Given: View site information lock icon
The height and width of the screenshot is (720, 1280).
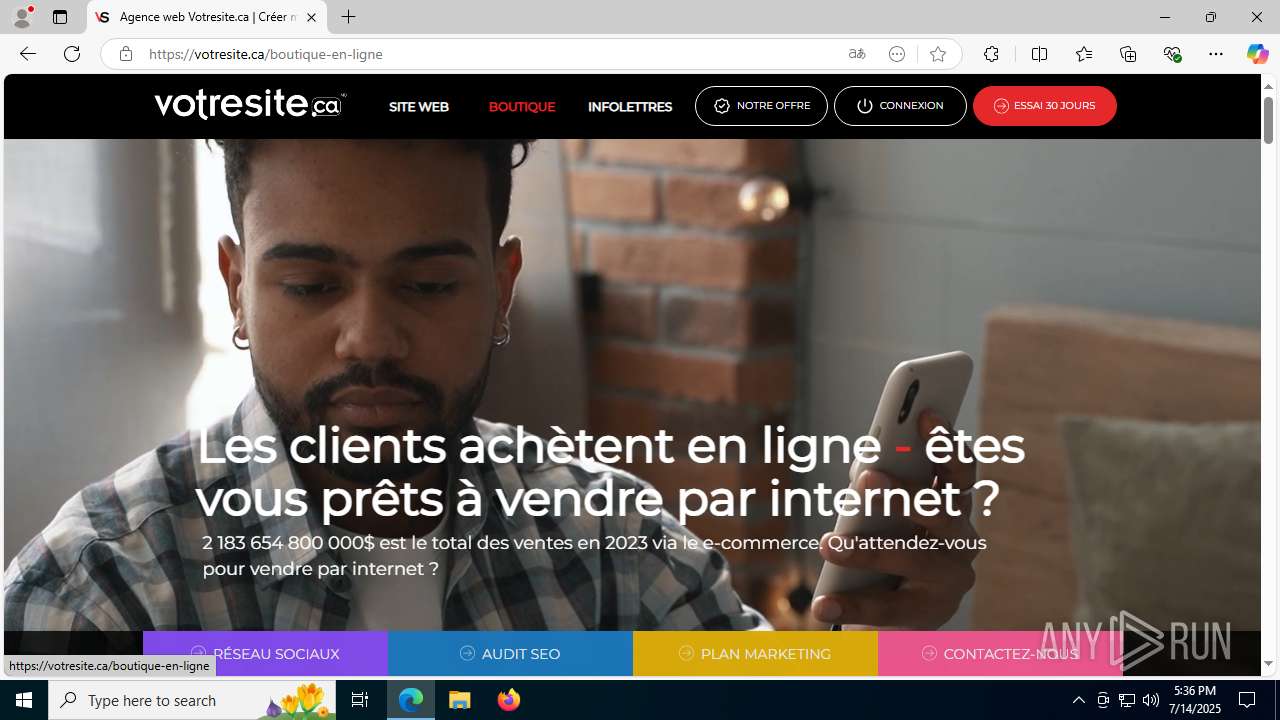Looking at the screenshot, I should pyautogui.click(x=125, y=54).
